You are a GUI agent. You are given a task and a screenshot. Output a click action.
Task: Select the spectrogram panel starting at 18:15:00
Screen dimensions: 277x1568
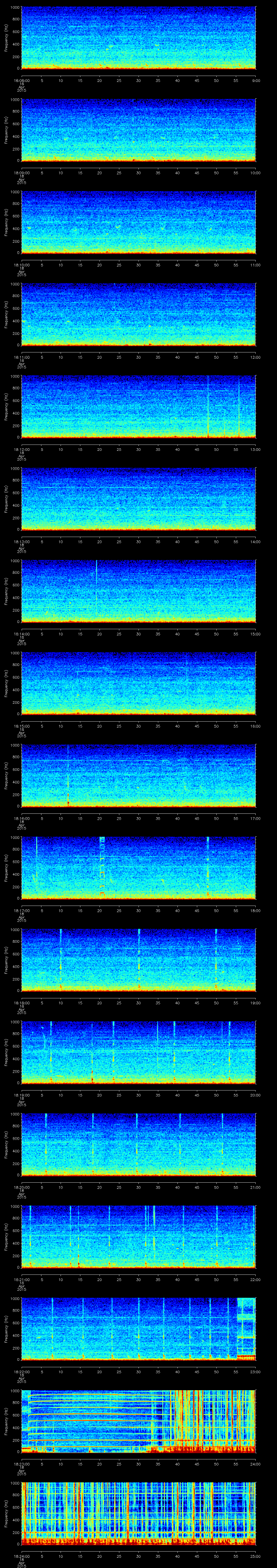pyautogui.click(x=138, y=683)
